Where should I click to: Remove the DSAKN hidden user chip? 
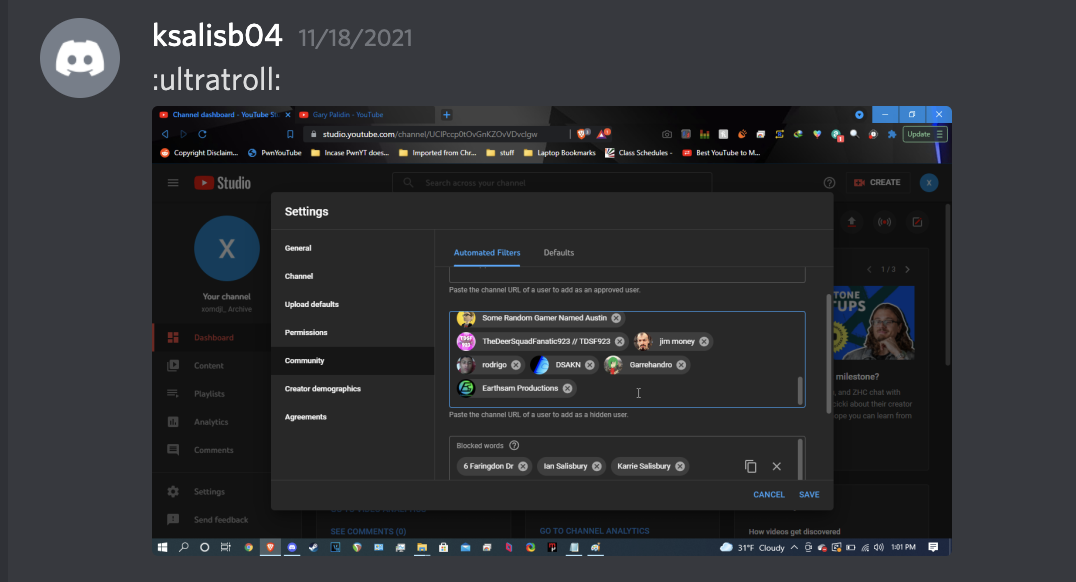click(x=590, y=365)
